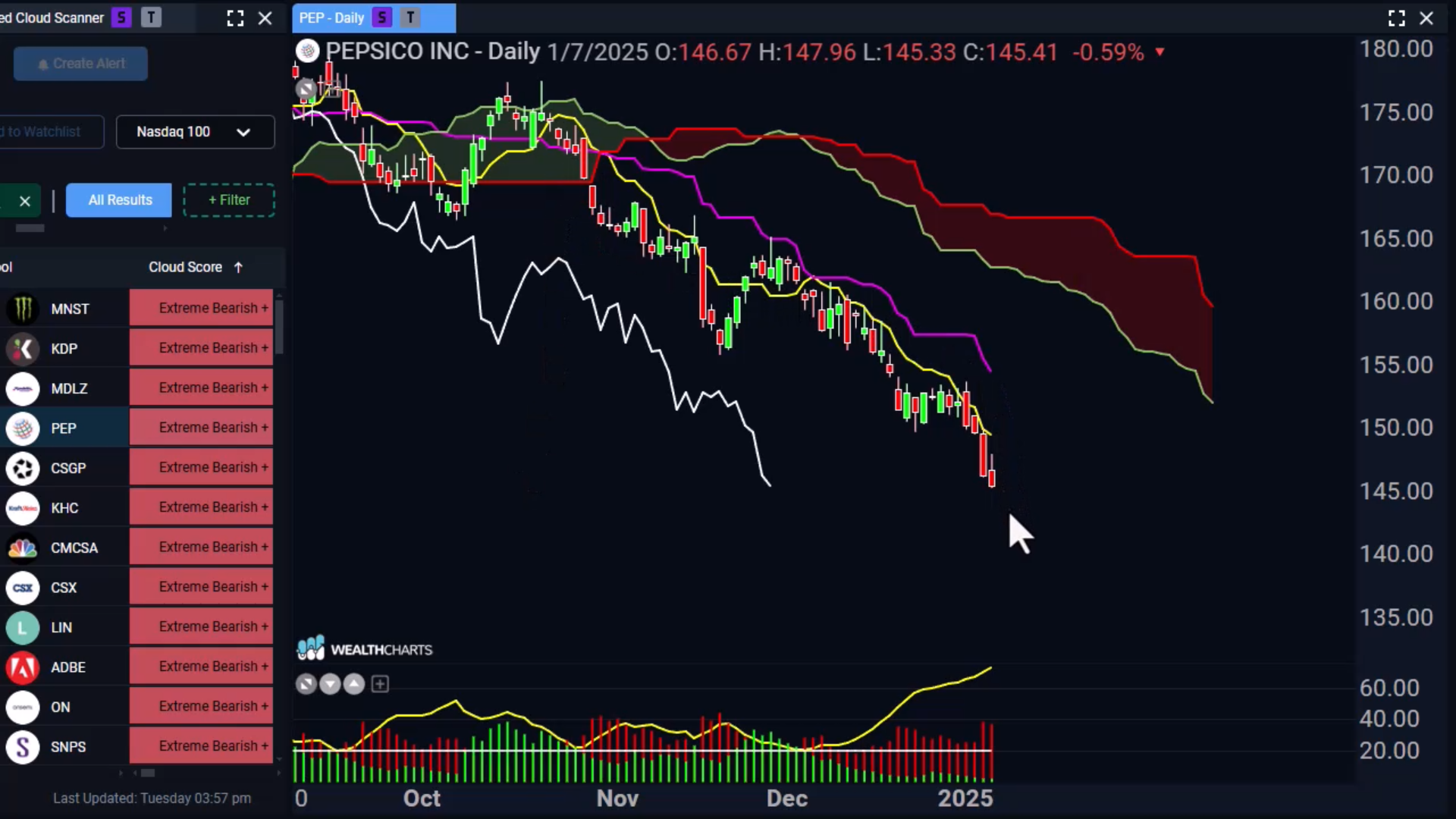
Task: Select the PEP - Daily chart tab
Action: [x=374, y=17]
